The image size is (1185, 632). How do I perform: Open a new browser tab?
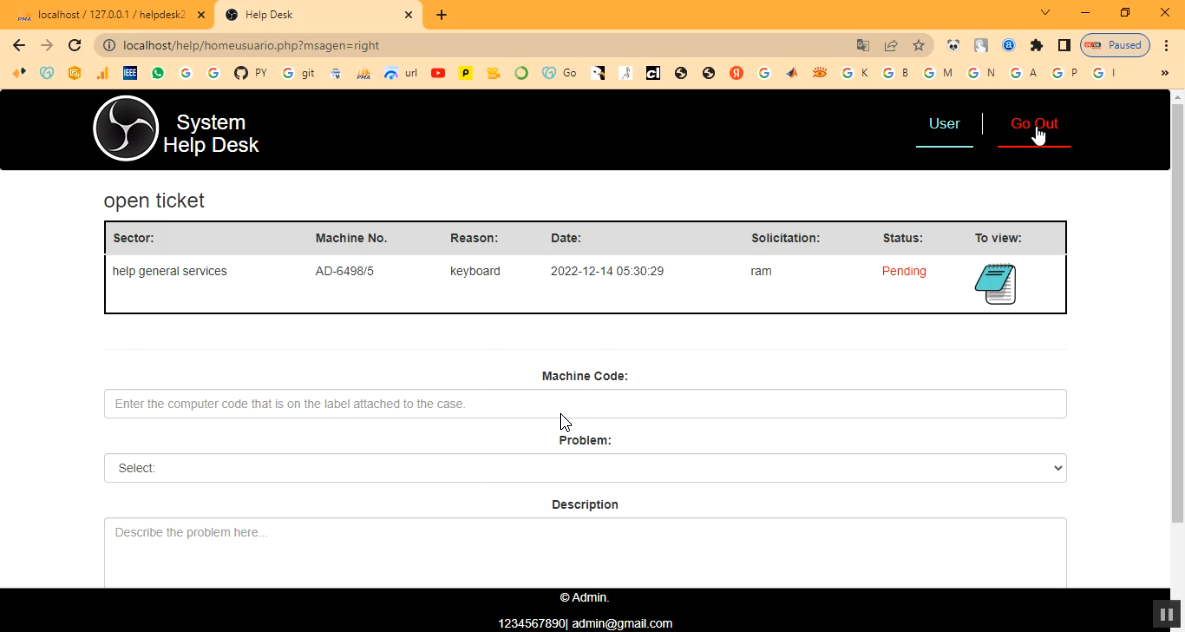pos(441,14)
